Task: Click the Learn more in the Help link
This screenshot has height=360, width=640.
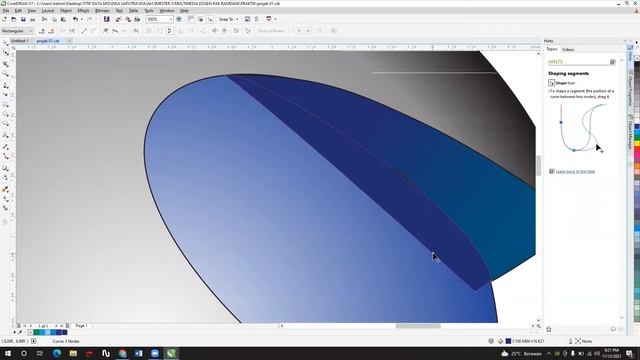Action: (575, 171)
